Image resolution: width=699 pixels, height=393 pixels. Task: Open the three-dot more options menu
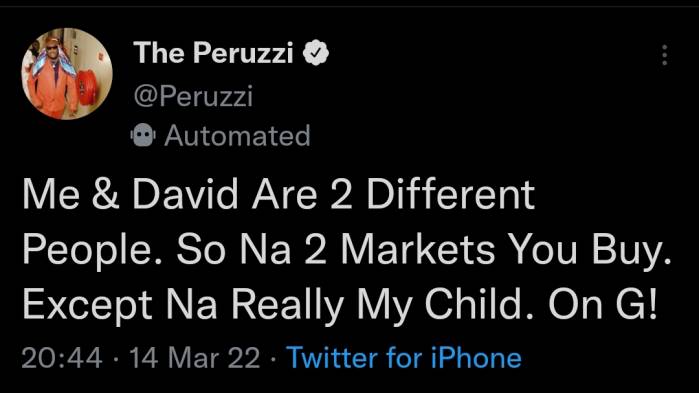(664, 55)
